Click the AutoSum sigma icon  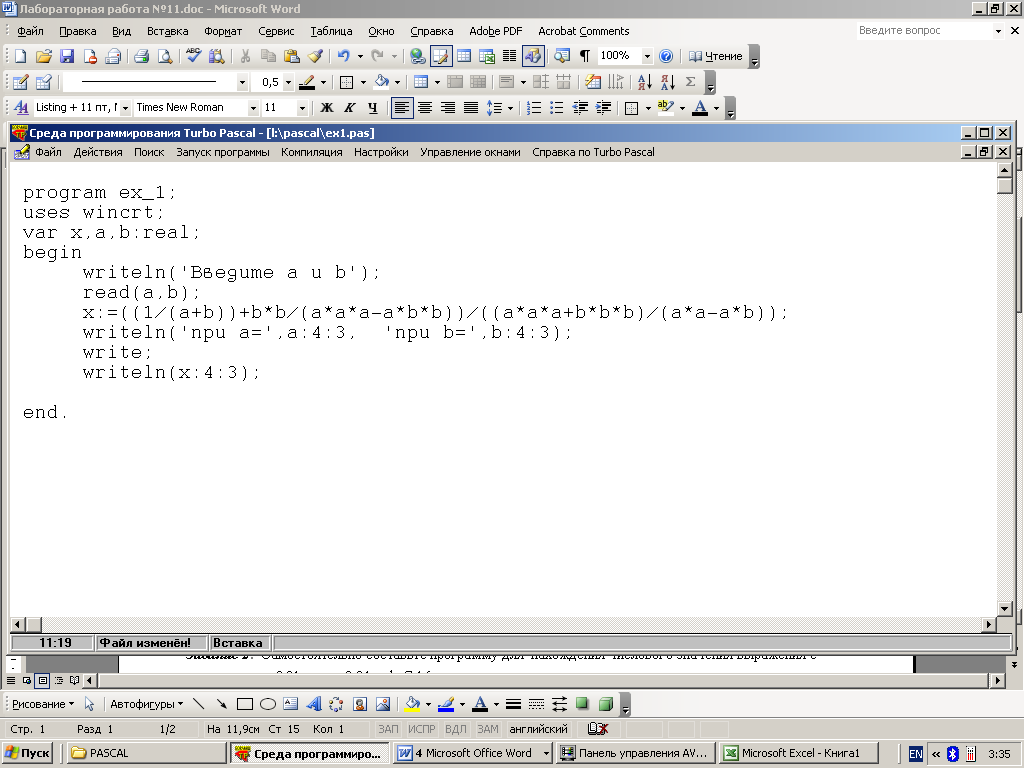point(690,82)
